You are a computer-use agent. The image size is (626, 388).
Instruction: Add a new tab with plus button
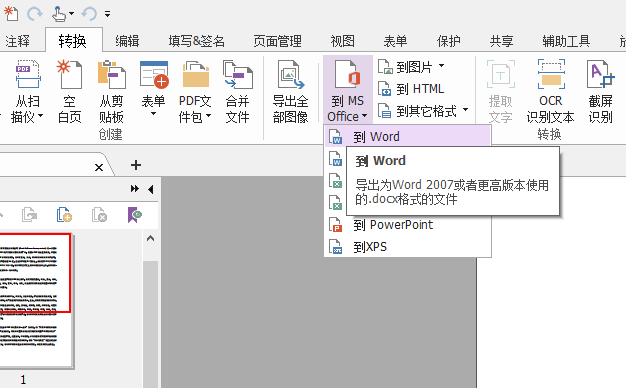point(136,165)
